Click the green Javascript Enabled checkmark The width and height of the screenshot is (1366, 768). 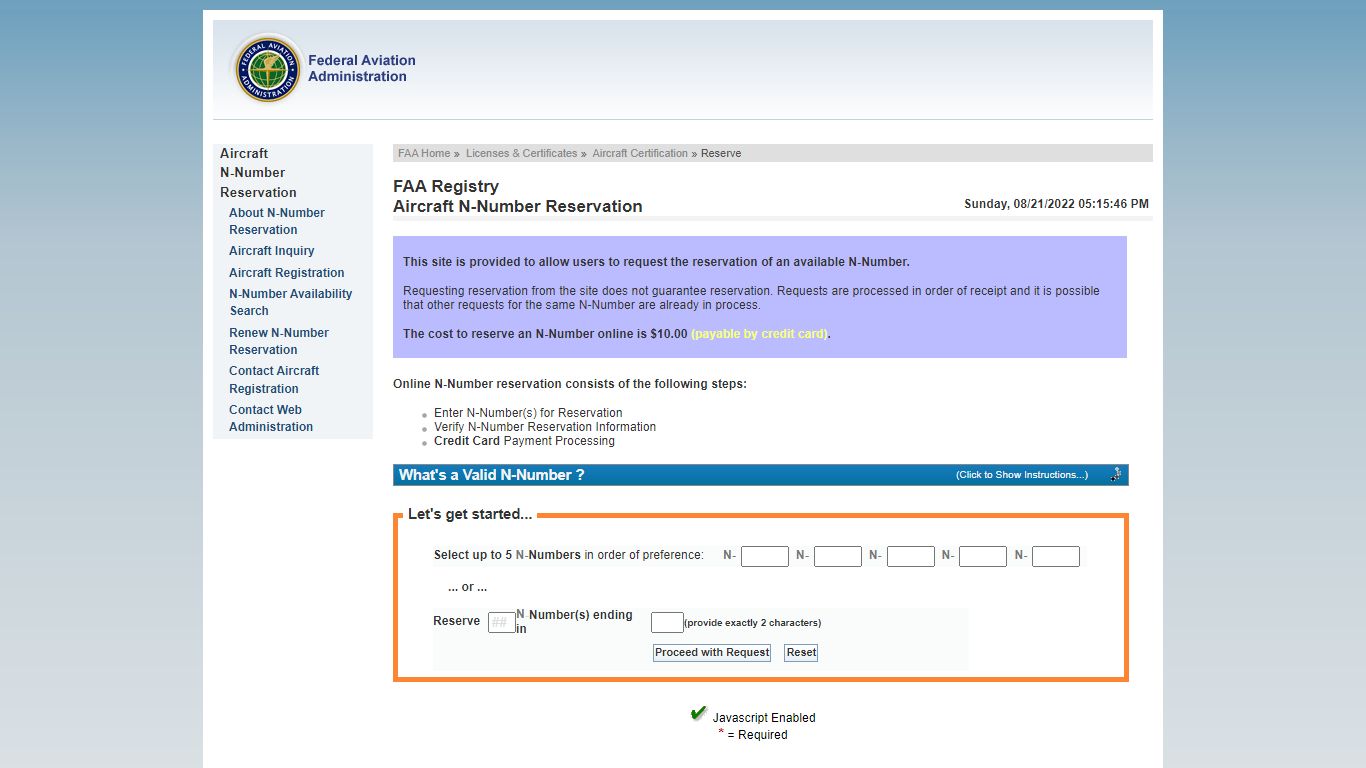(699, 714)
